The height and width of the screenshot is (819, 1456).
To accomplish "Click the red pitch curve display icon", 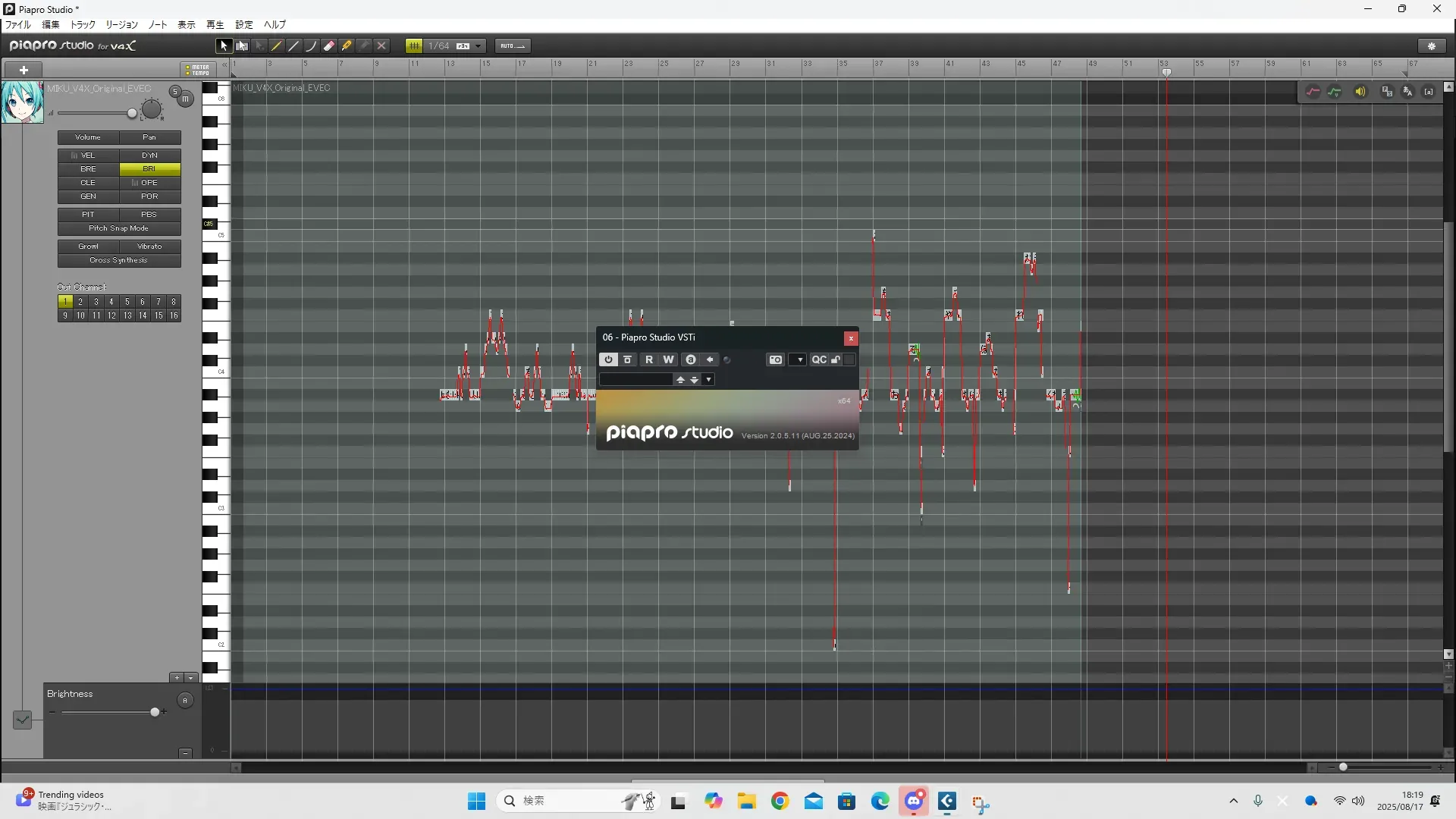I will [x=1313, y=92].
